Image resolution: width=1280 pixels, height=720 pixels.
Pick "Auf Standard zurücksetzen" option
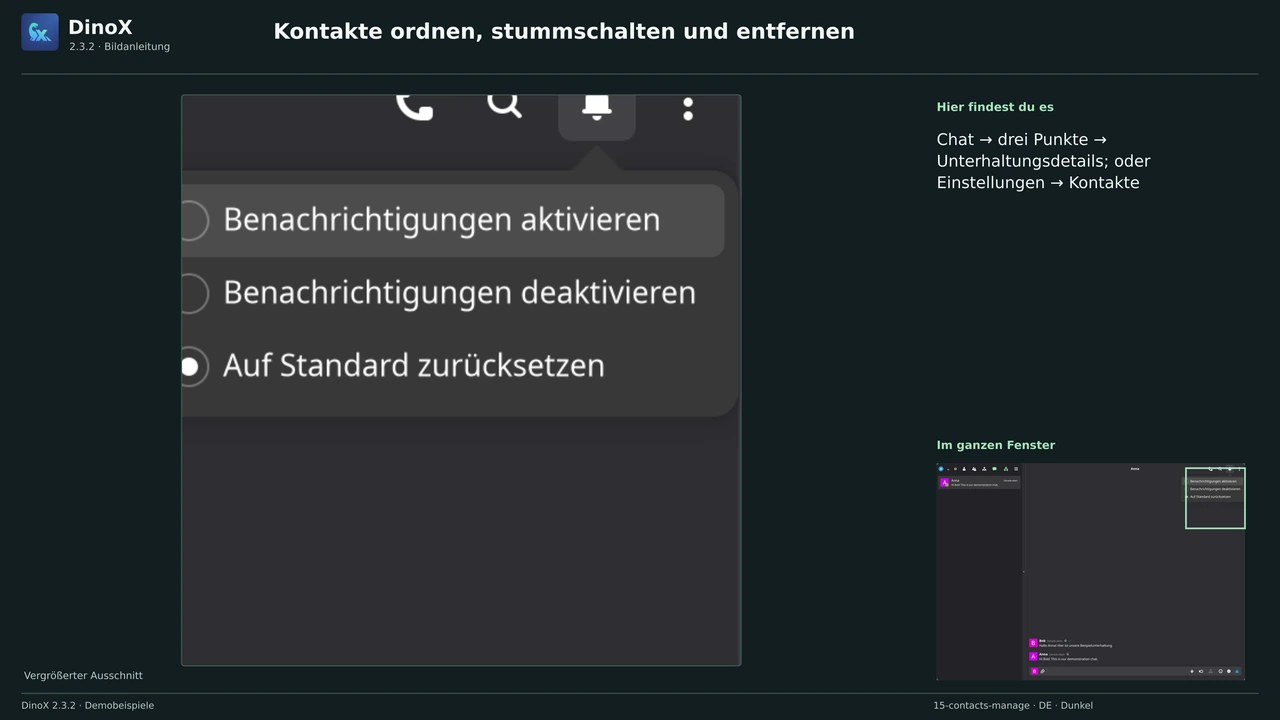pos(452,366)
